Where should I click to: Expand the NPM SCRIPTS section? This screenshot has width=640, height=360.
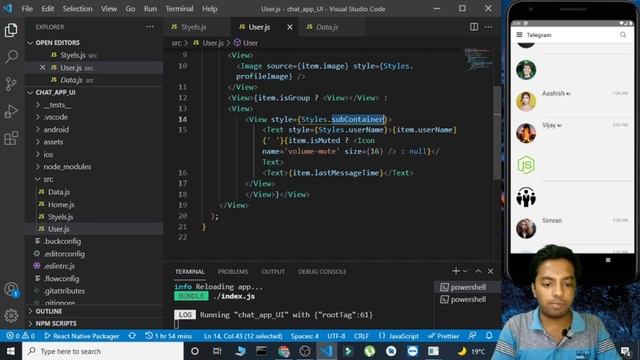tap(56, 323)
